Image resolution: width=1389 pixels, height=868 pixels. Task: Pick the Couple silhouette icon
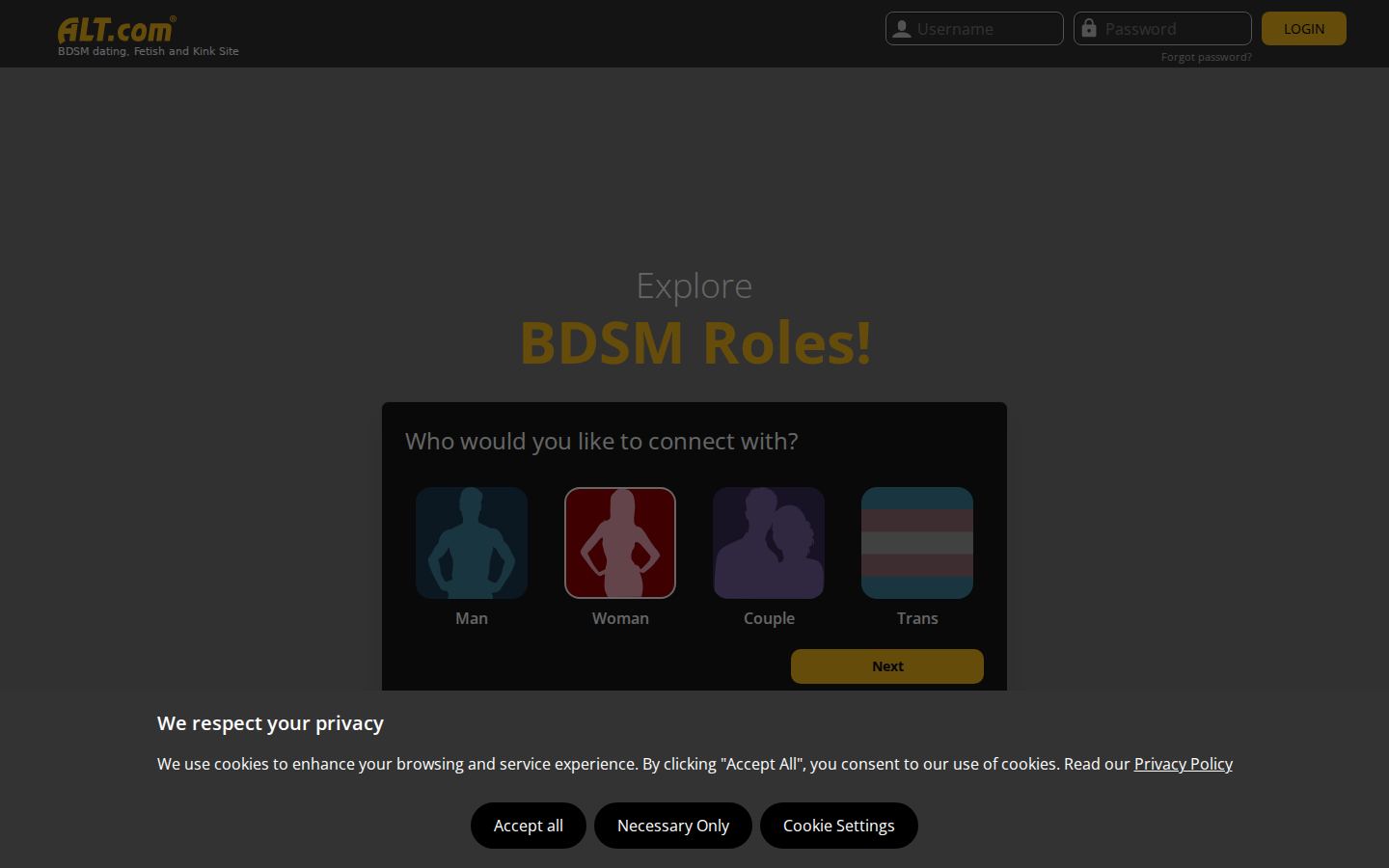[x=769, y=543]
